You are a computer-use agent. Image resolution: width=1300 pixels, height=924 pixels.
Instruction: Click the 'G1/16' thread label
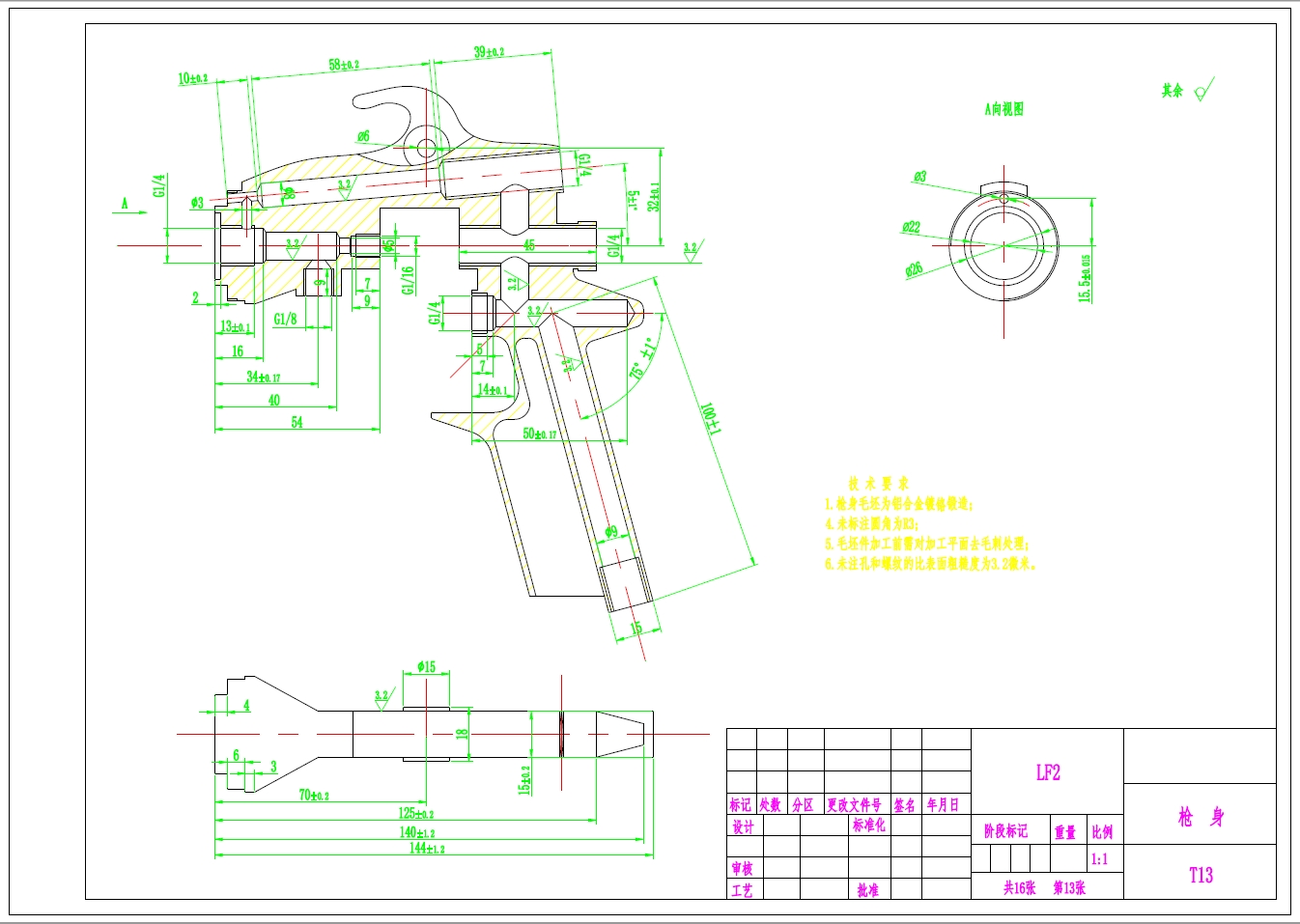pos(408,280)
